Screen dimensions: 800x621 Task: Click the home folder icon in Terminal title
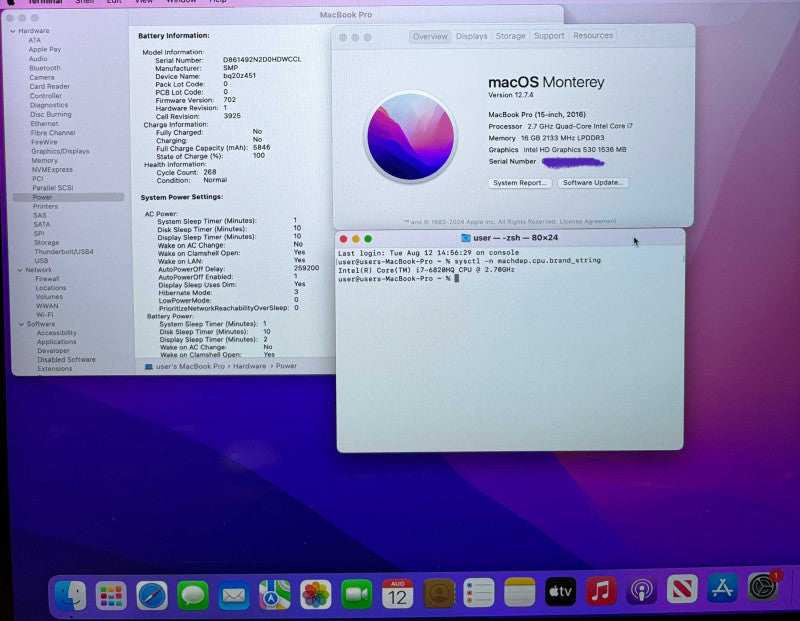[465, 238]
